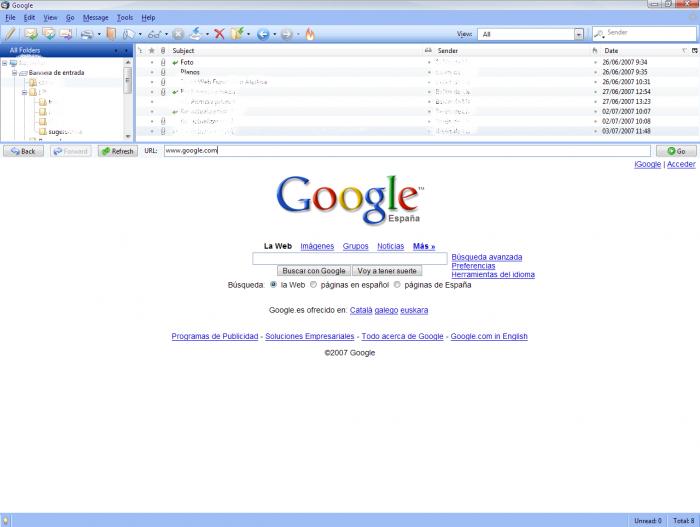Viewport: 700px width, 527px height.
Task: Open the Tools menu
Action: point(125,17)
